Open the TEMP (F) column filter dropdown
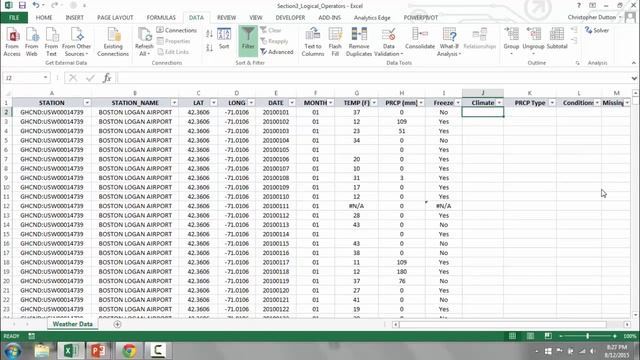Screen dimensions: 640x360 374,103
